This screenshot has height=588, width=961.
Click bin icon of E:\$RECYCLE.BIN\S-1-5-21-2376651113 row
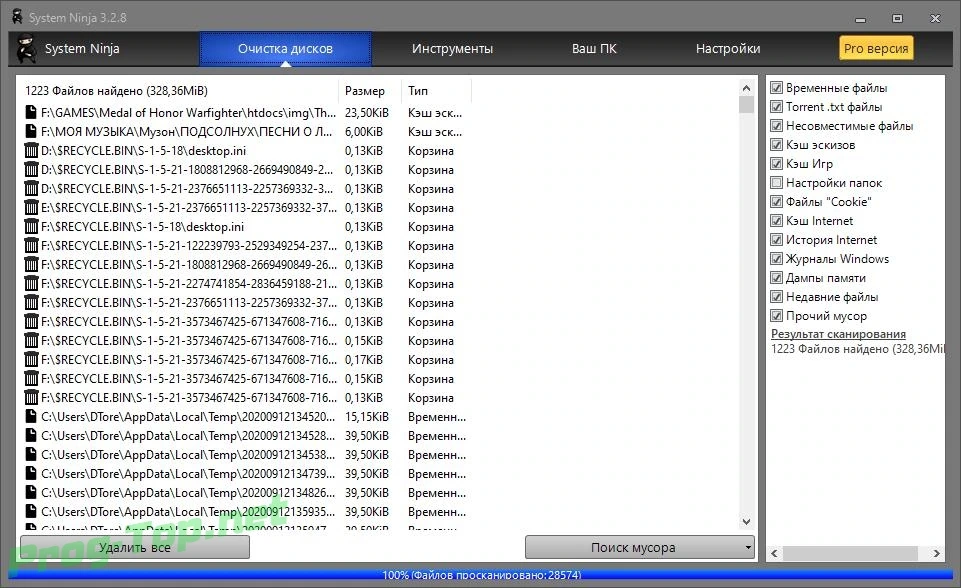pyautogui.click(x=31, y=207)
